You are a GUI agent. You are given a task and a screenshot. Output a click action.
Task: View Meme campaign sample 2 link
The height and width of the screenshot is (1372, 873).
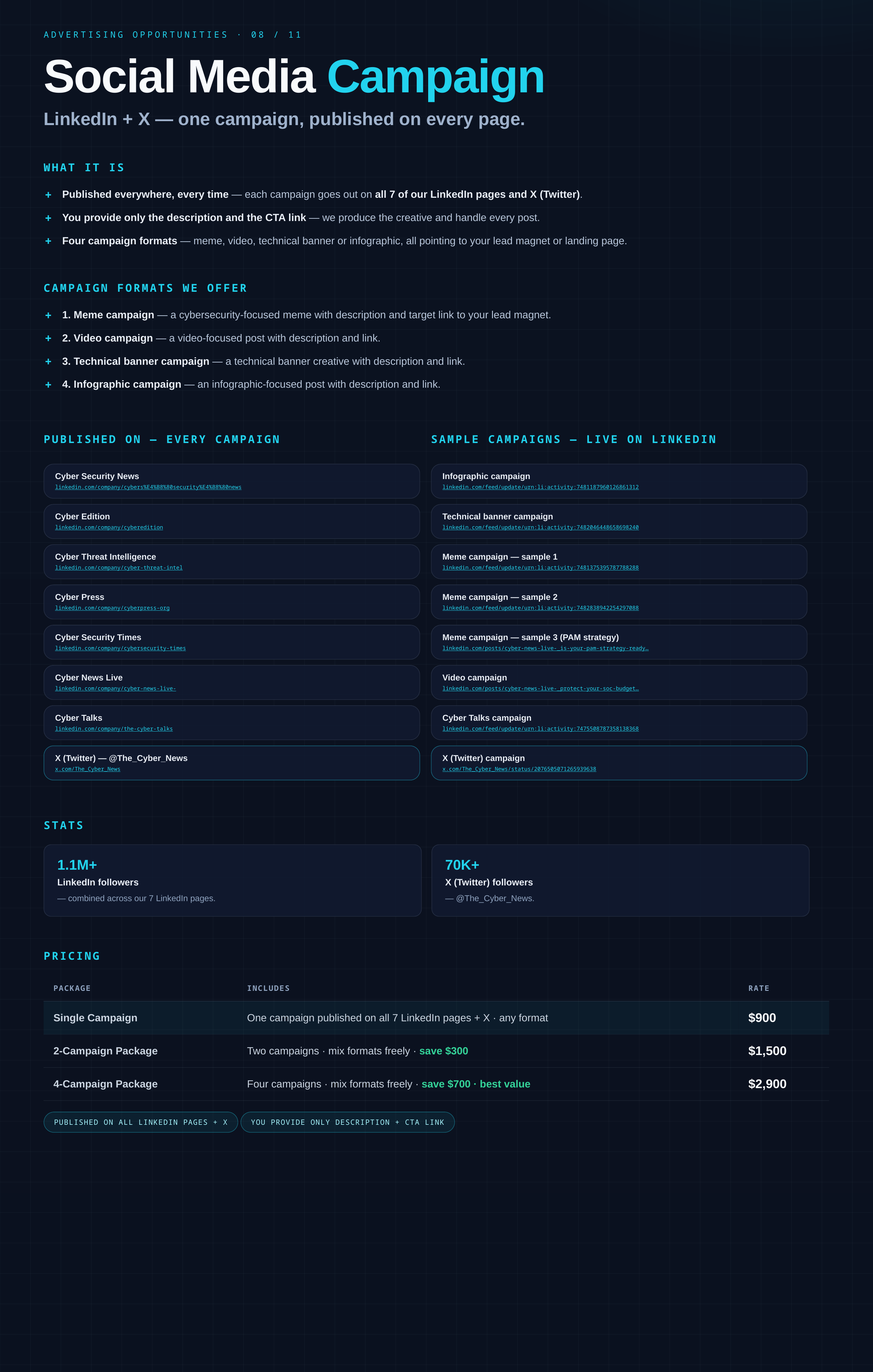pyautogui.click(x=540, y=608)
